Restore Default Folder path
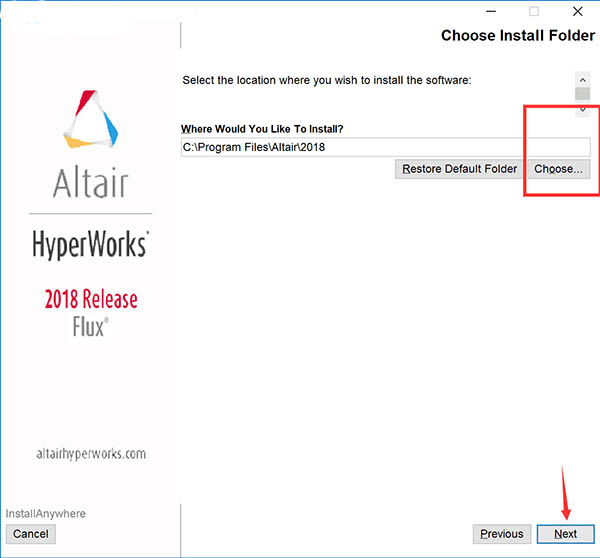Viewport: 600px width, 558px height. pos(459,169)
